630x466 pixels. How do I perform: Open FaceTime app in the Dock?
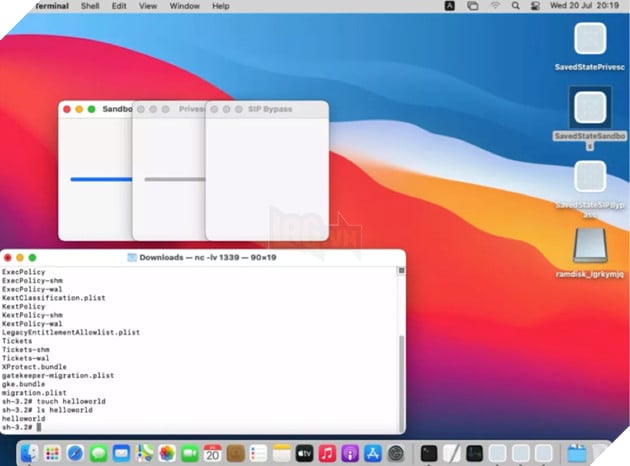coord(190,454)
